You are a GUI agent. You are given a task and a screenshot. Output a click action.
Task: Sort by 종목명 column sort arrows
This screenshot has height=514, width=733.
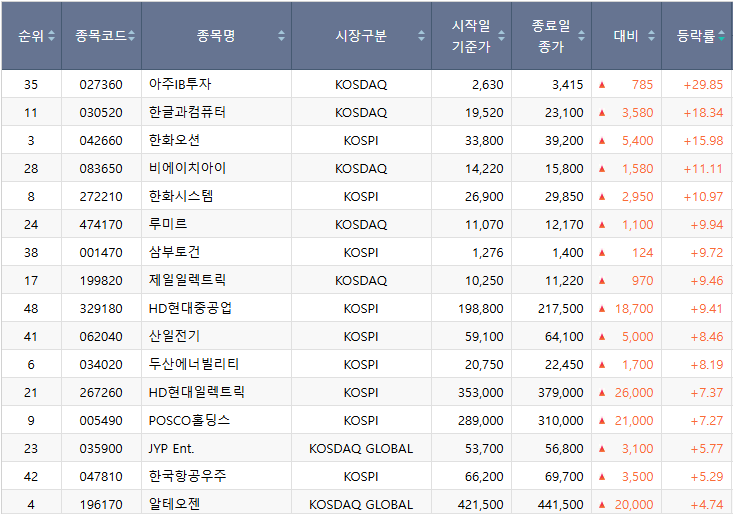tap(281, 36)
